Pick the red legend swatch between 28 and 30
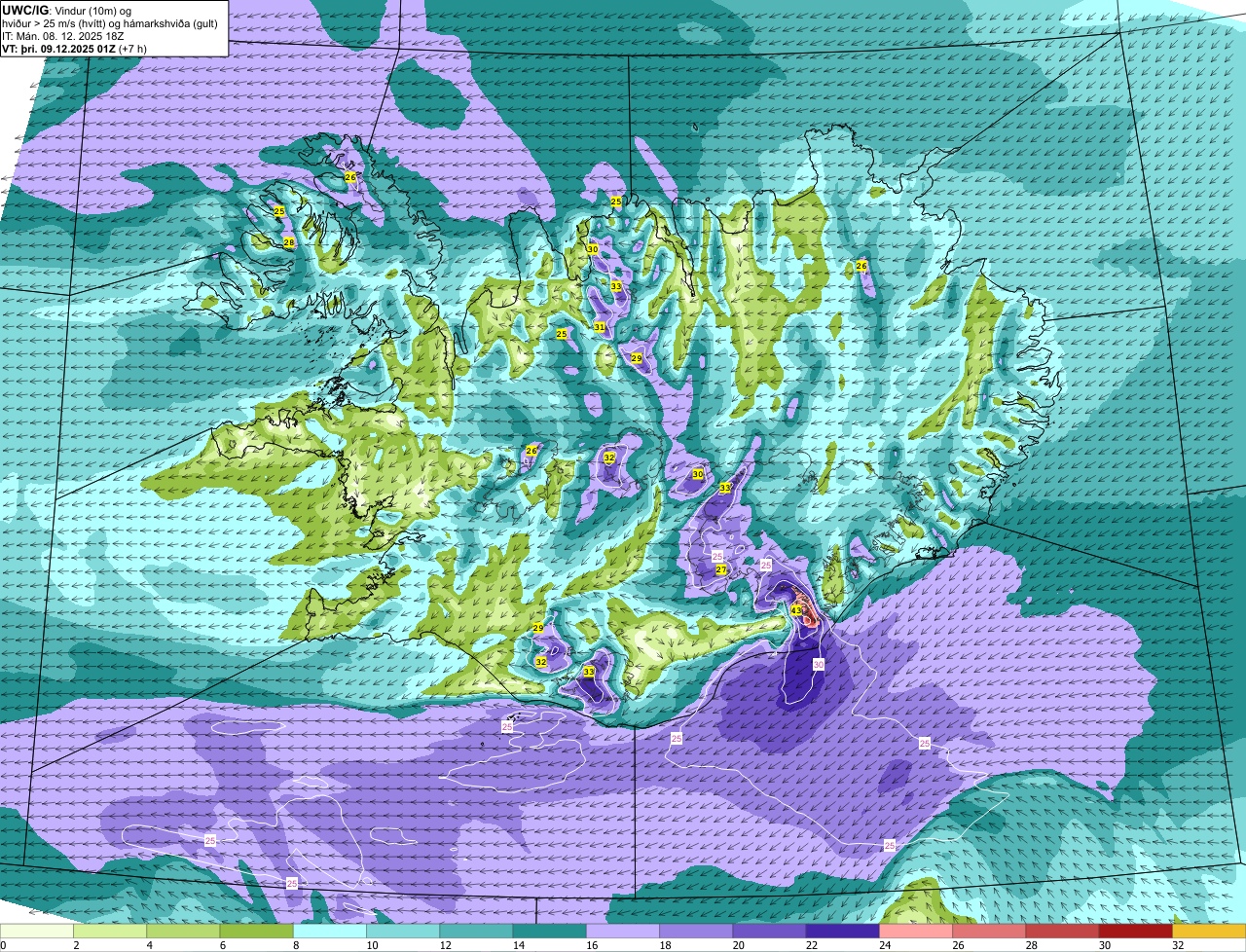1246x952 pixels. [x=1062, y=931]
